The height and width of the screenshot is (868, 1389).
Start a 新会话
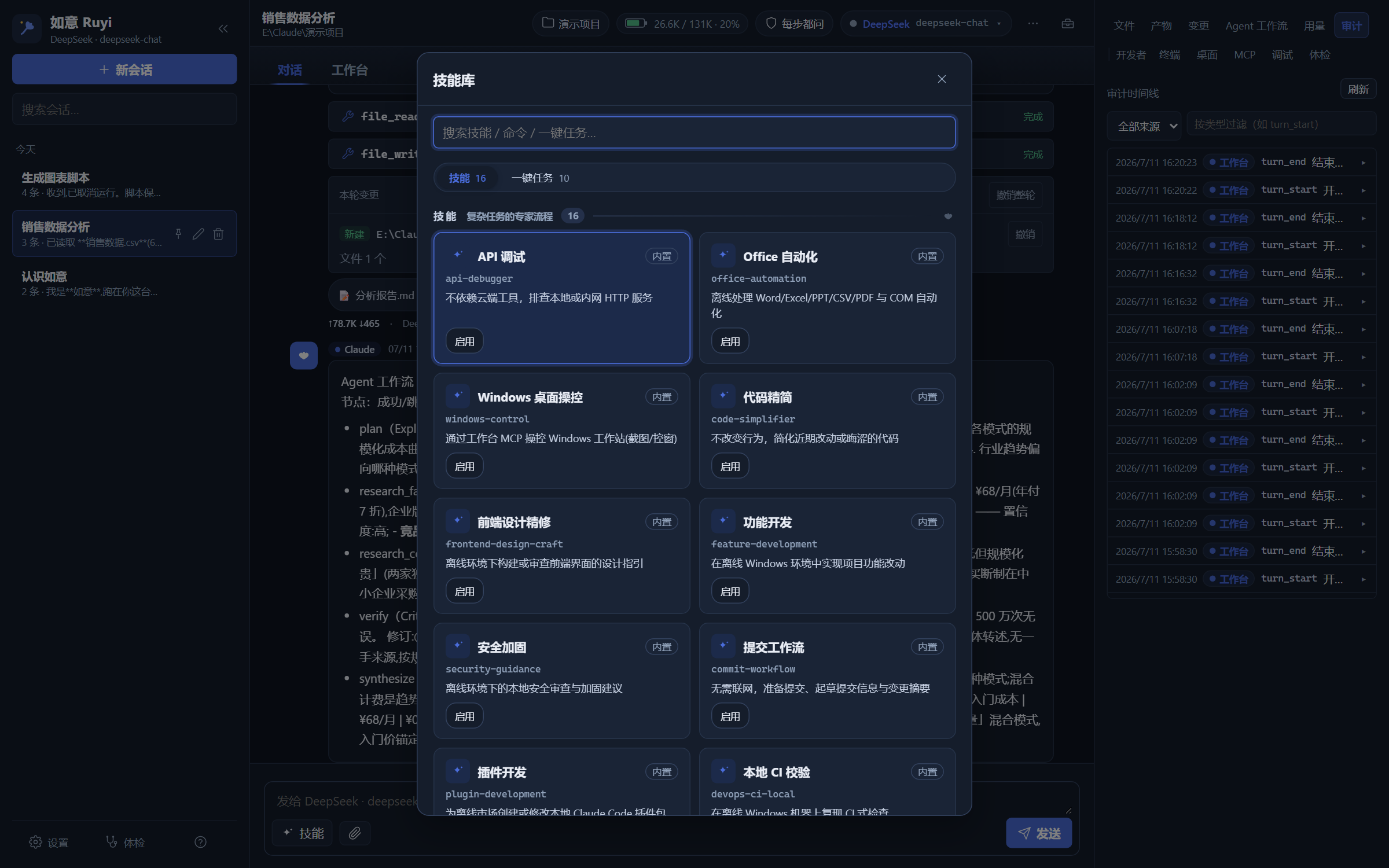pyautogui.click(x=124, y=69)
